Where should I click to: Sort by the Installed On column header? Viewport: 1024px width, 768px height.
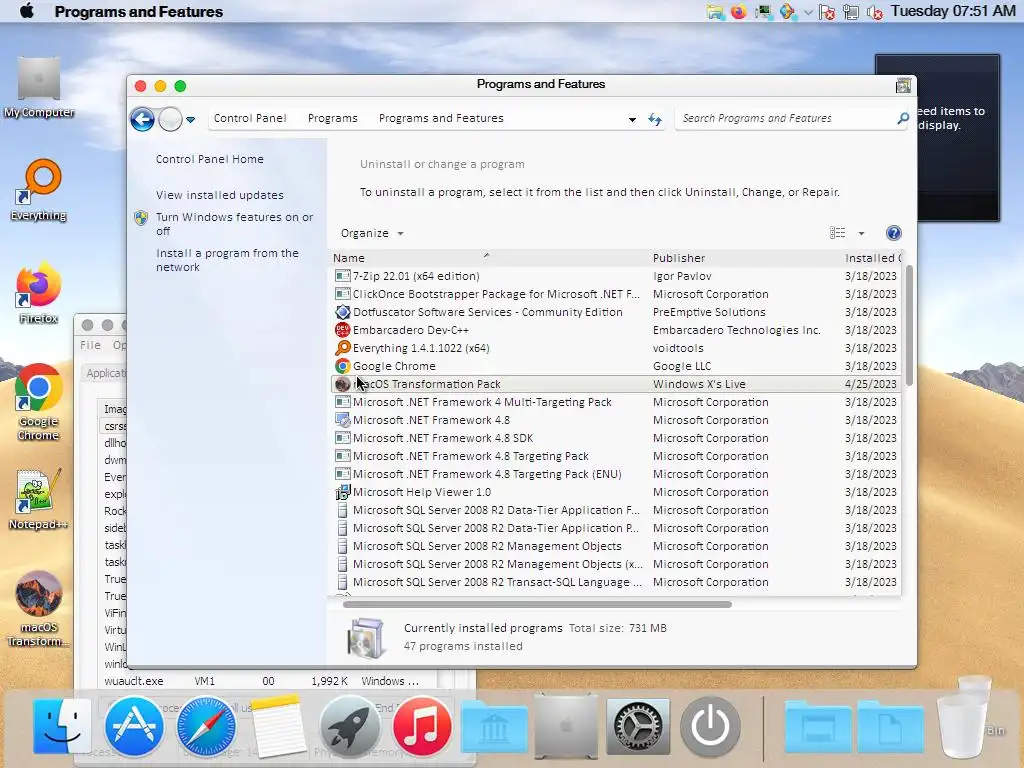point(871,258)
